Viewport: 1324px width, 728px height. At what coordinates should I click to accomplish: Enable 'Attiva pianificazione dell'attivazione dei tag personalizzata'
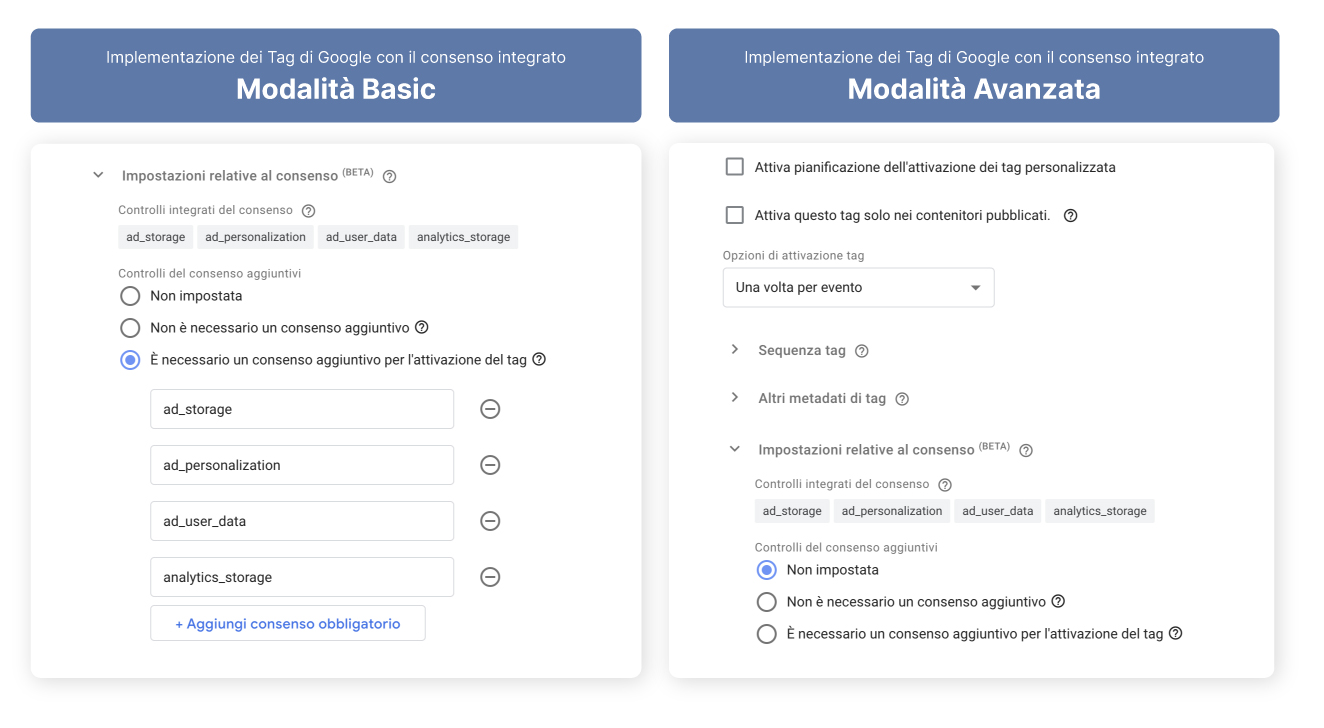coord(734,166)
